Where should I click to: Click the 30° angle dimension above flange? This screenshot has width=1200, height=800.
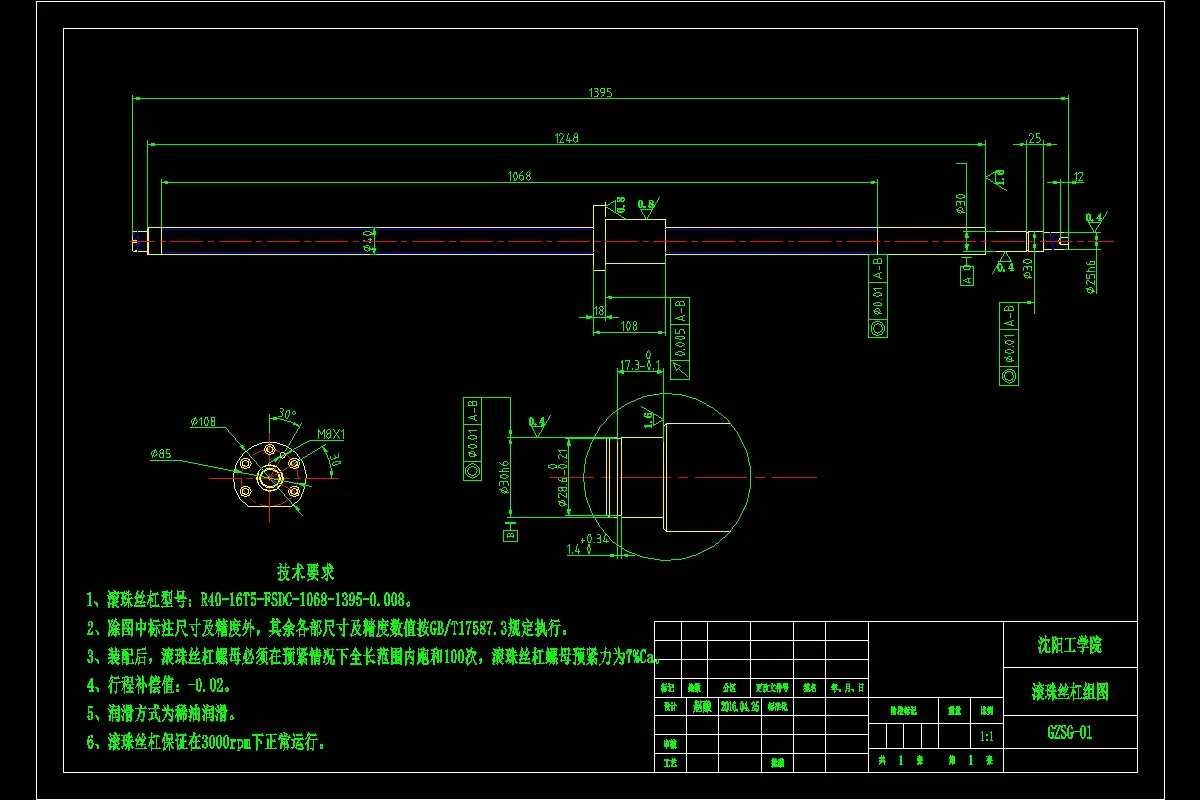tap(287, 413)
